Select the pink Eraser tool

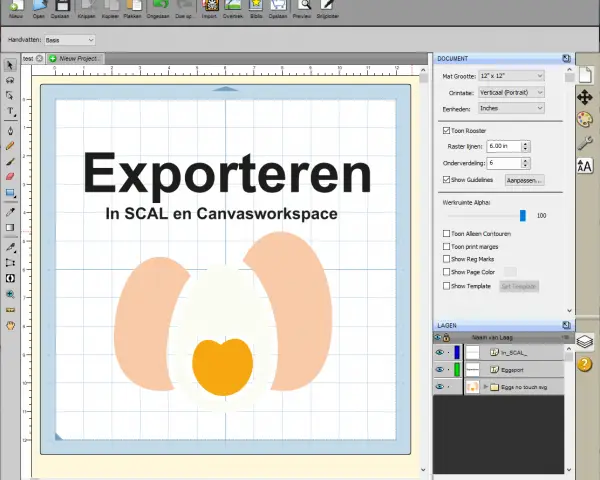coord(10,176)
